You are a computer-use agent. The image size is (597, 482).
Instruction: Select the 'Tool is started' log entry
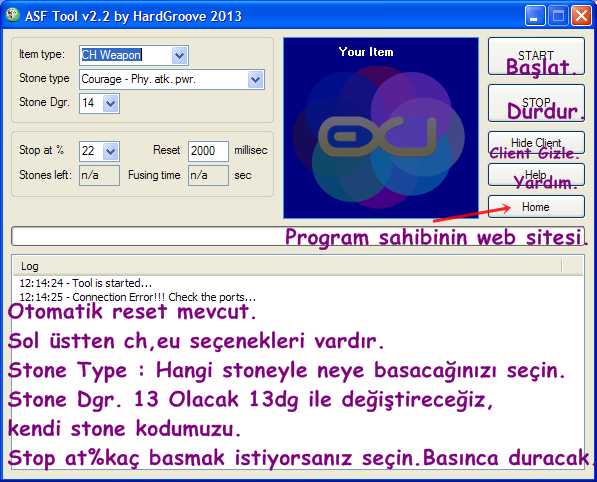pos(86,283)
